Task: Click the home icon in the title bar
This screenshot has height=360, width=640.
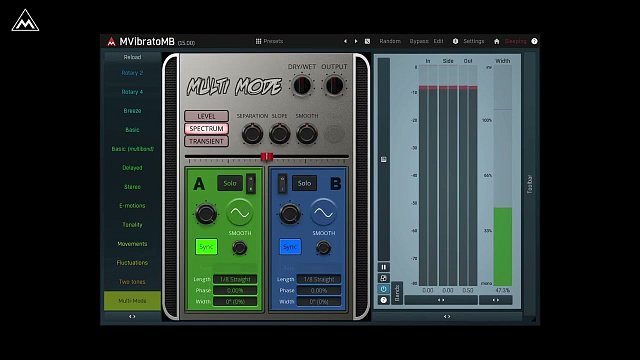Action: 496,41
